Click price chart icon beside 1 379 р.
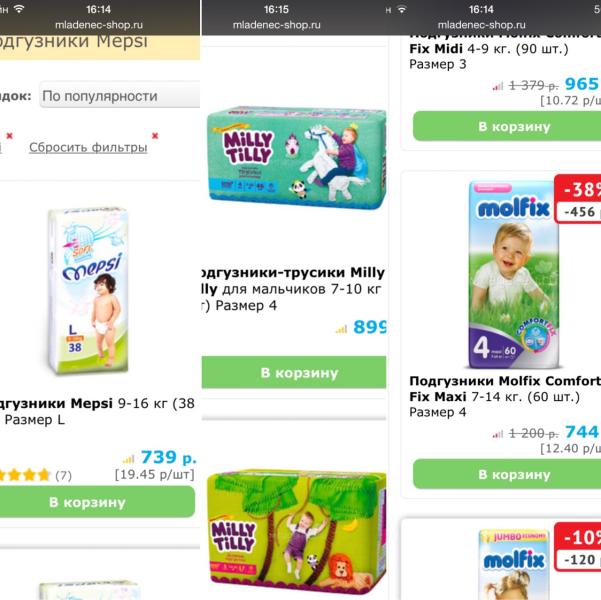This screenshot has width=601, height=600. (x=498, y=86)
